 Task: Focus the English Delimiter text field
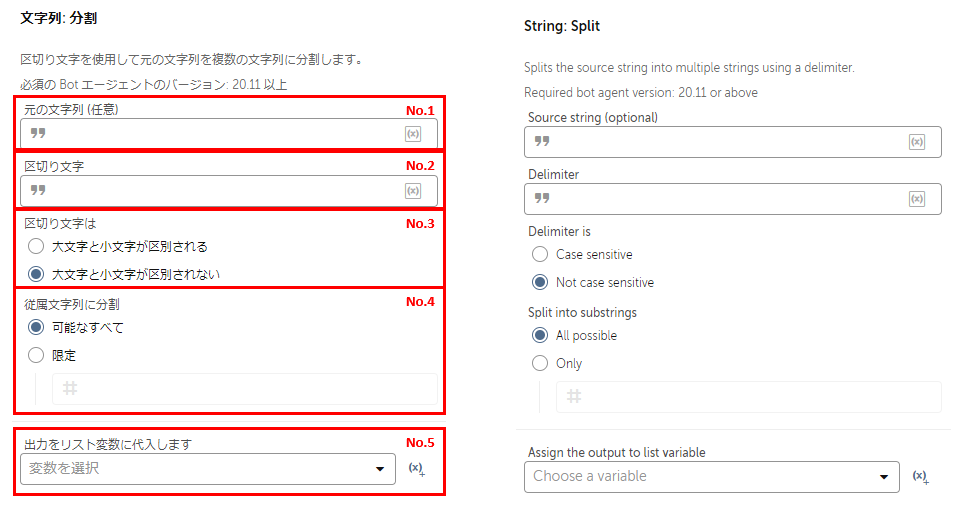point(732,199)
